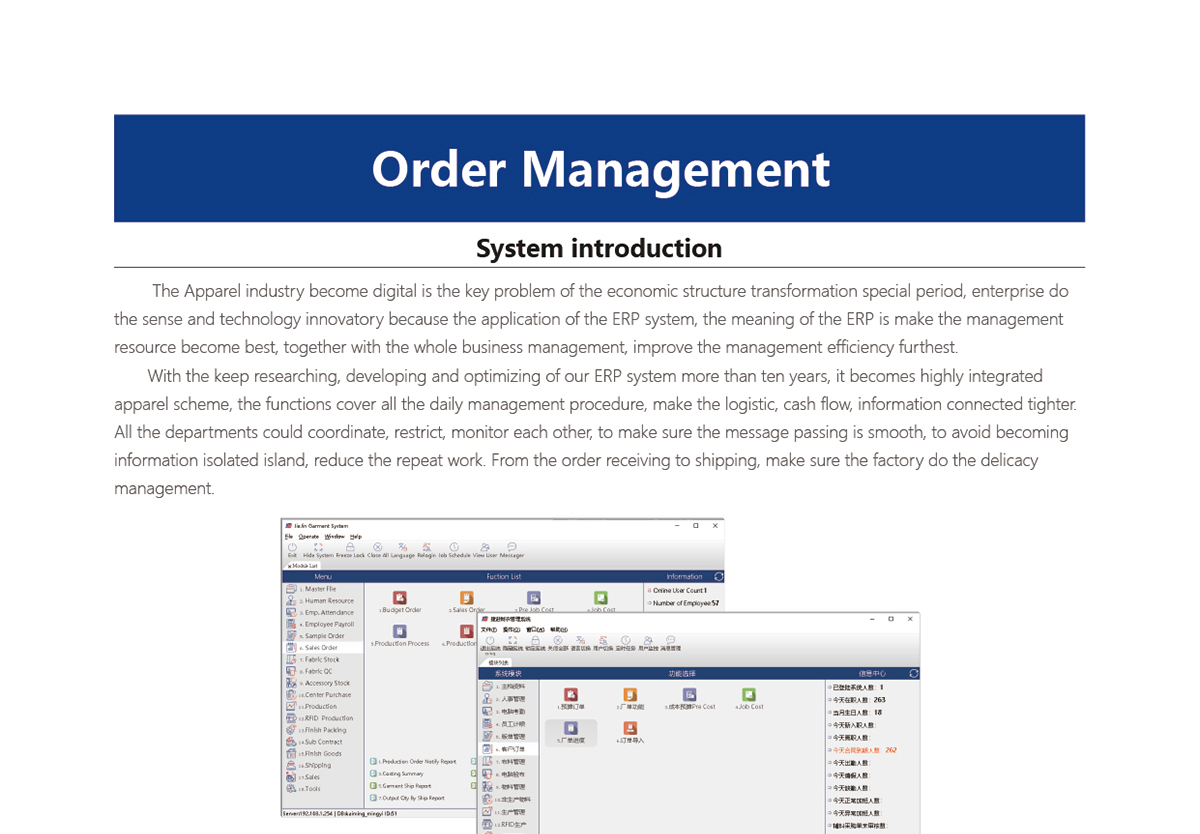This screenshot has height=834, width=1200.
Task: Click the Freeze Lock padlock icon
Action: click(350, 547)
